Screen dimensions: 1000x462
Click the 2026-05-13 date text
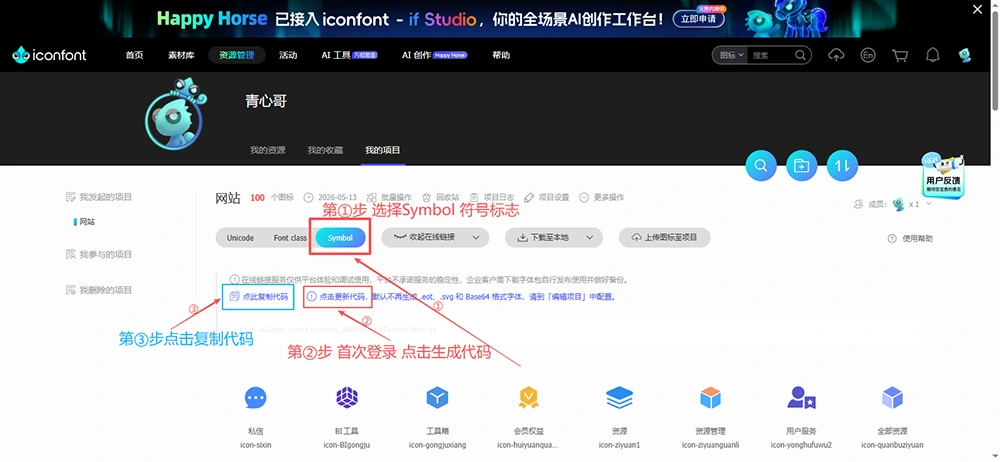point(336,198)
